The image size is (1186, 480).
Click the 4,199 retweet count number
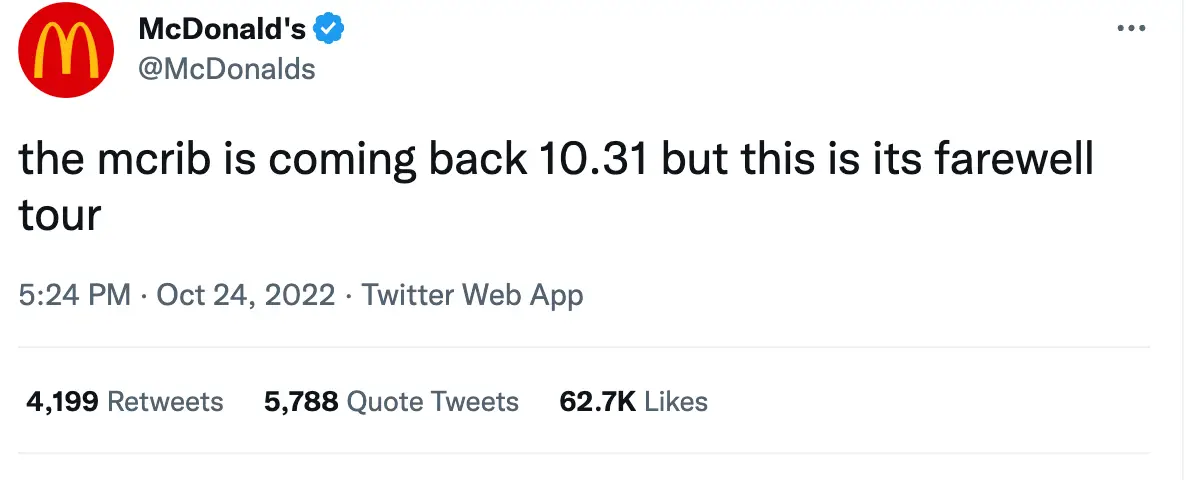pos(60,402)
